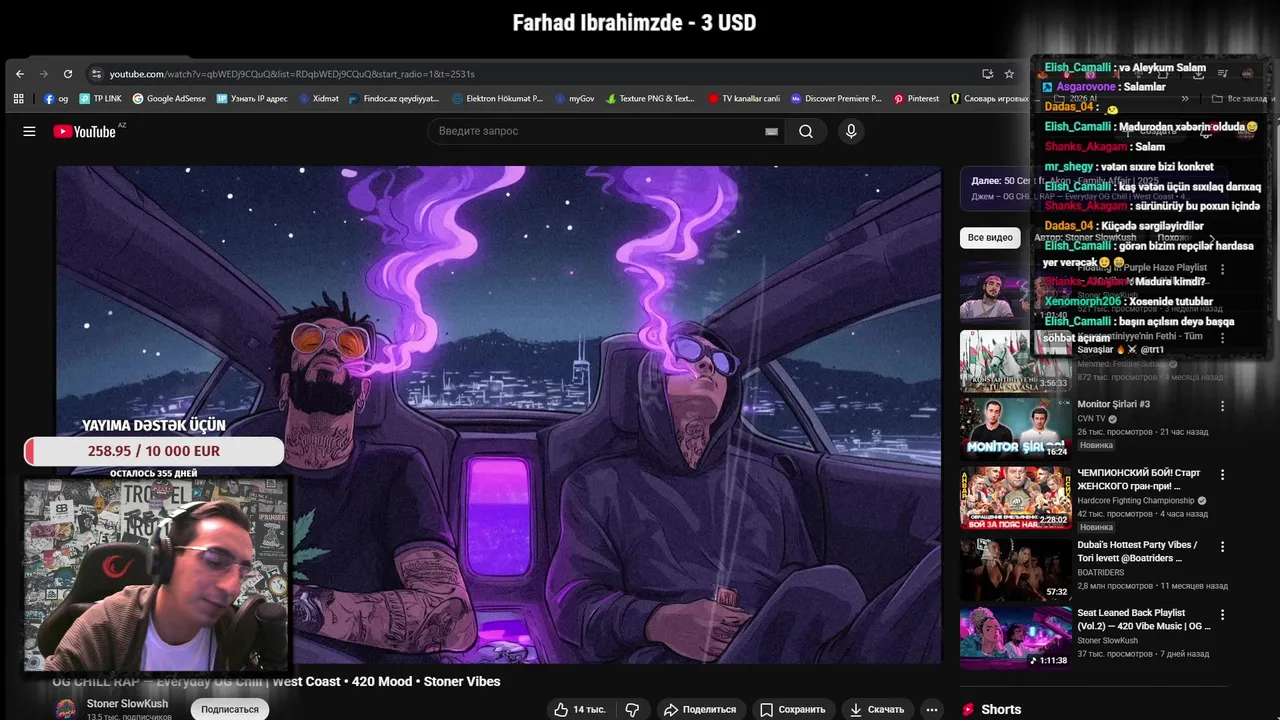The width and height of the screenshot is (1280, 720).
Task: Open the ЧЕМПИОНСКИЙ БОЙ! Старт title link
Action: pyautogui.click(x=1139, y=479)
